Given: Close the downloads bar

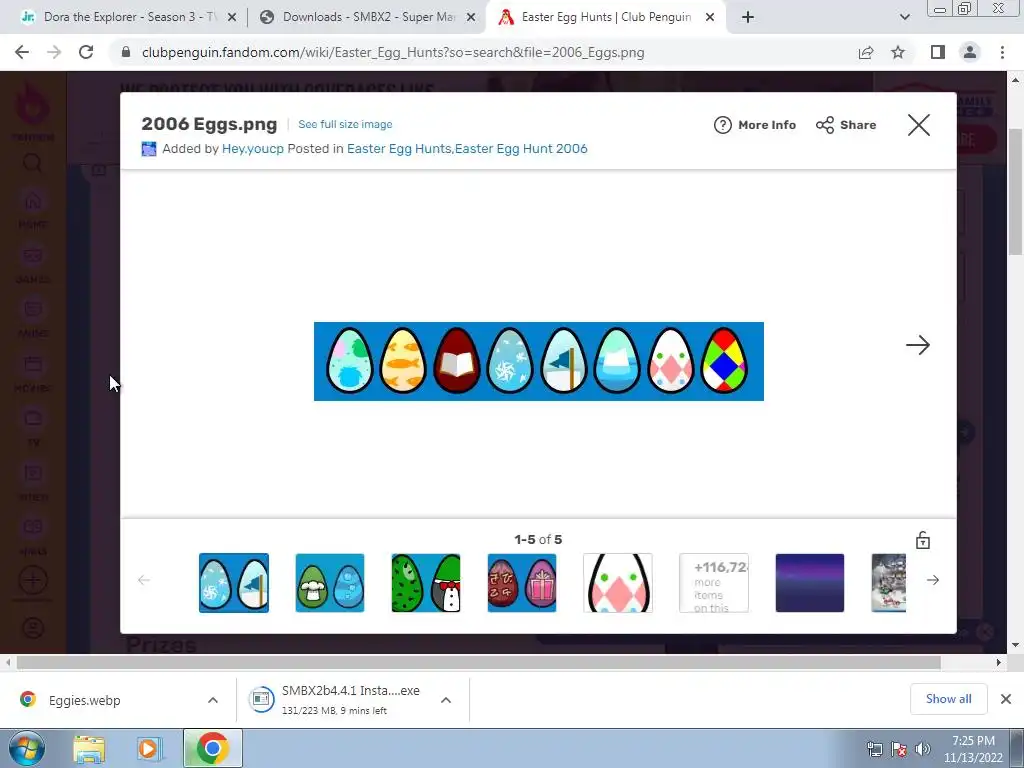Looking at the screenshot, I should (1006, 699).
